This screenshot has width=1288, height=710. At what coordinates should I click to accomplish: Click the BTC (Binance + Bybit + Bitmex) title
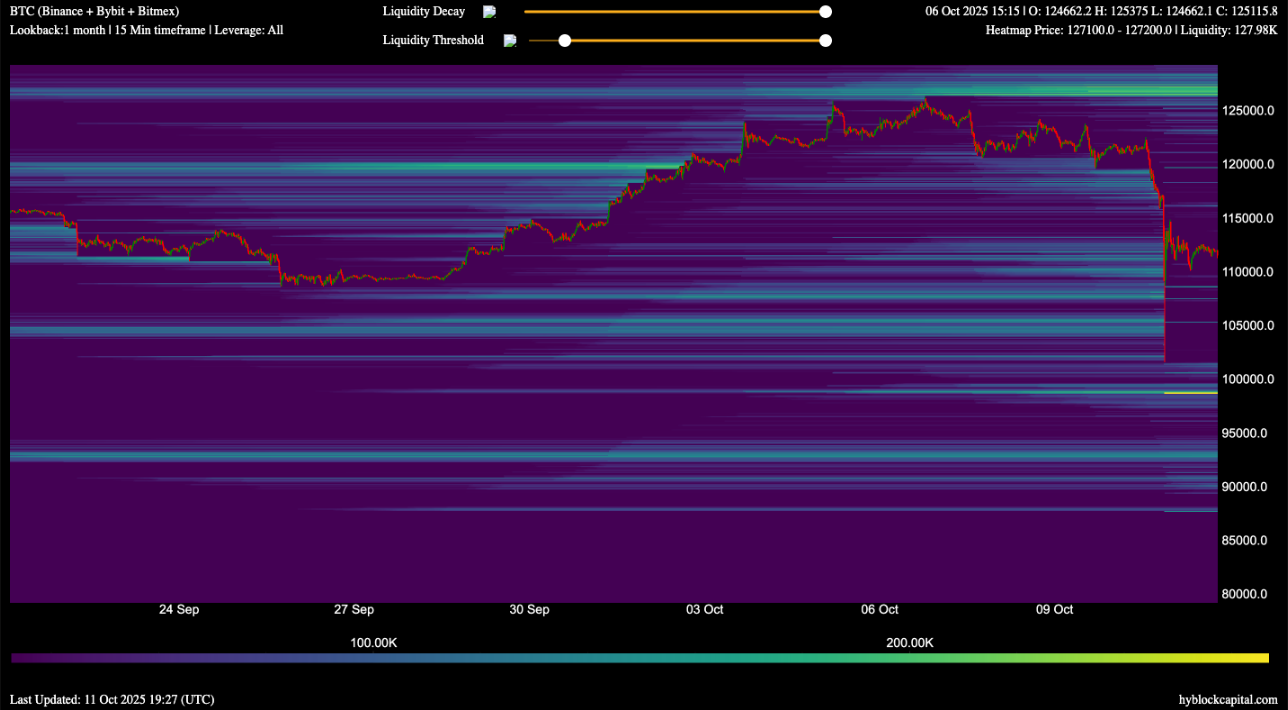click(x=94, y=11)
